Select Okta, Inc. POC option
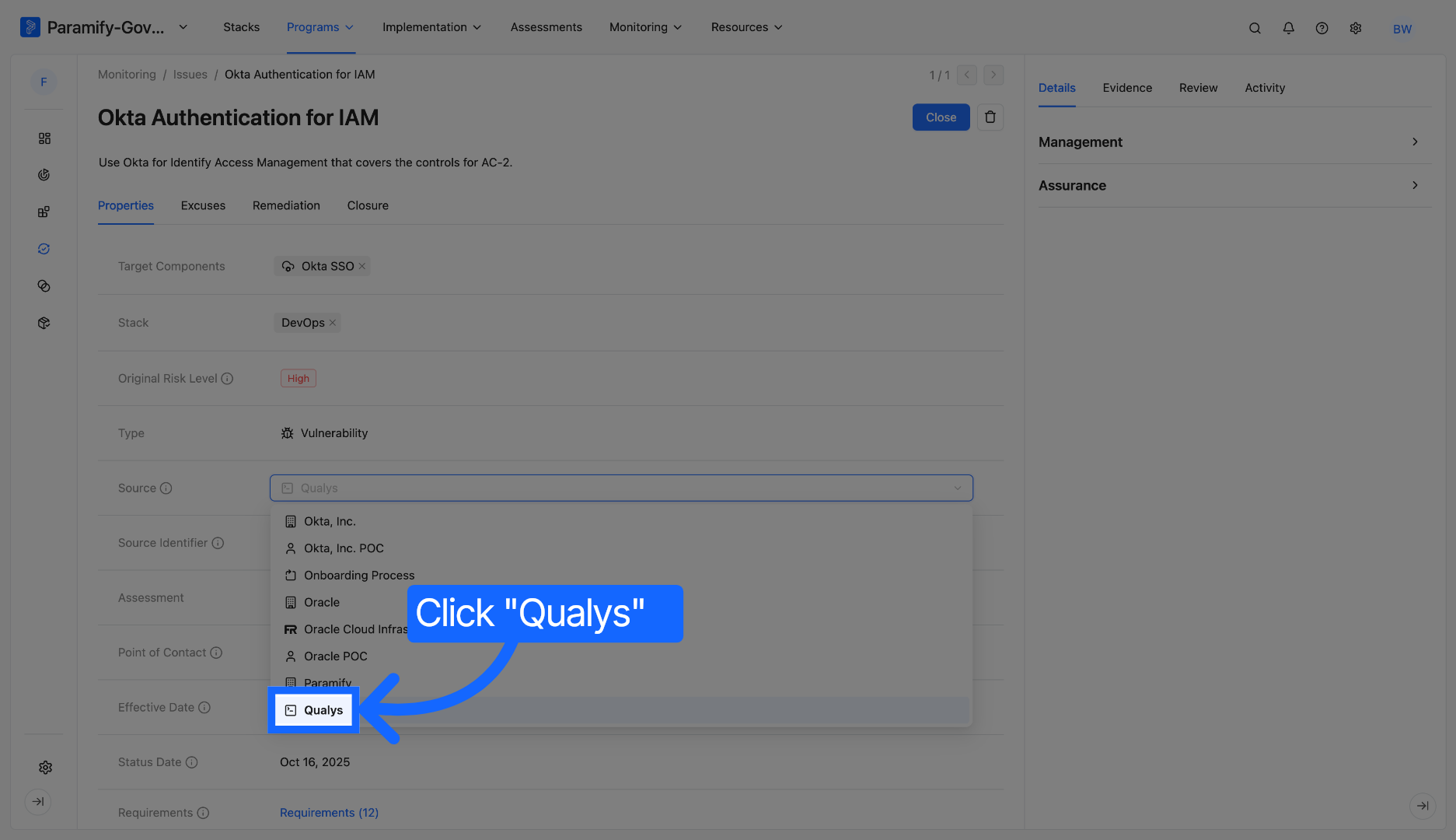The image size is (1456, 840). (x=621, y=548)
